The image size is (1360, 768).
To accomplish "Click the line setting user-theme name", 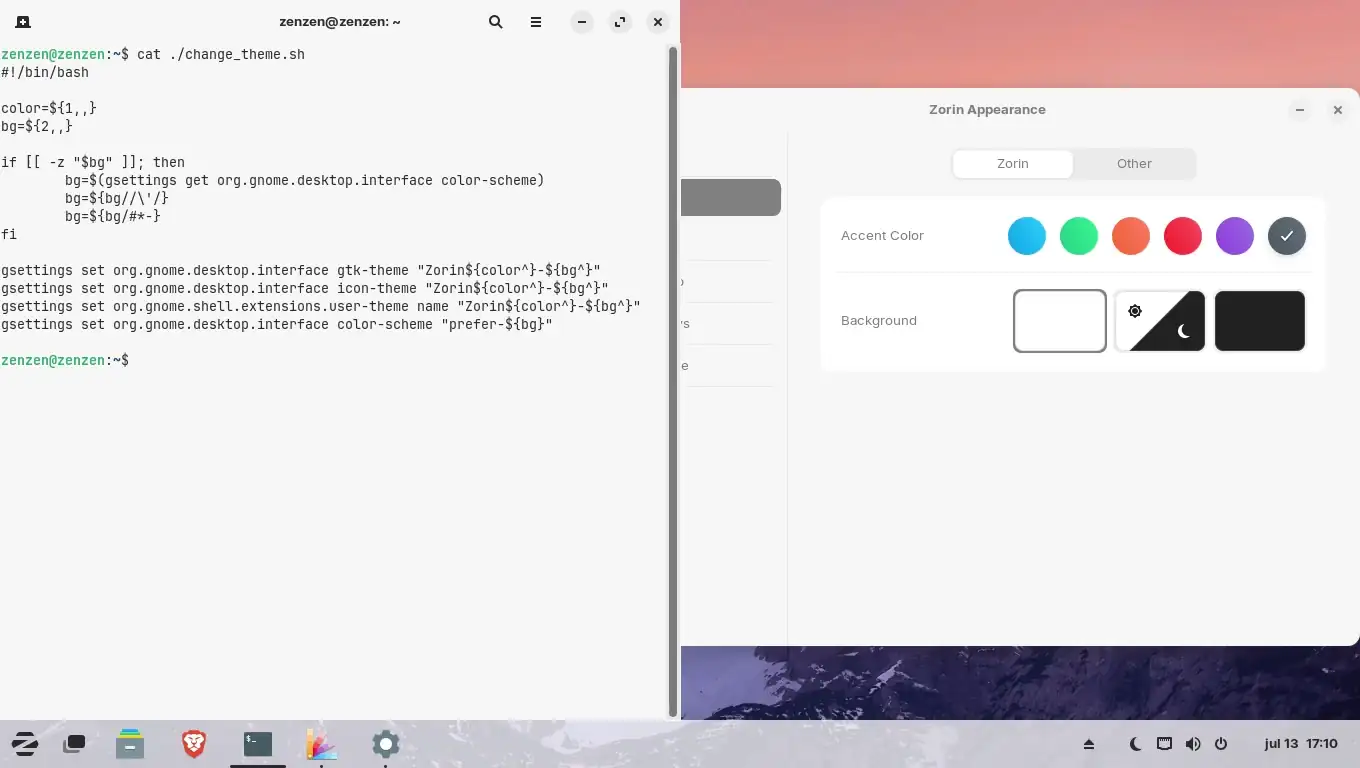I will coord(321,306).
